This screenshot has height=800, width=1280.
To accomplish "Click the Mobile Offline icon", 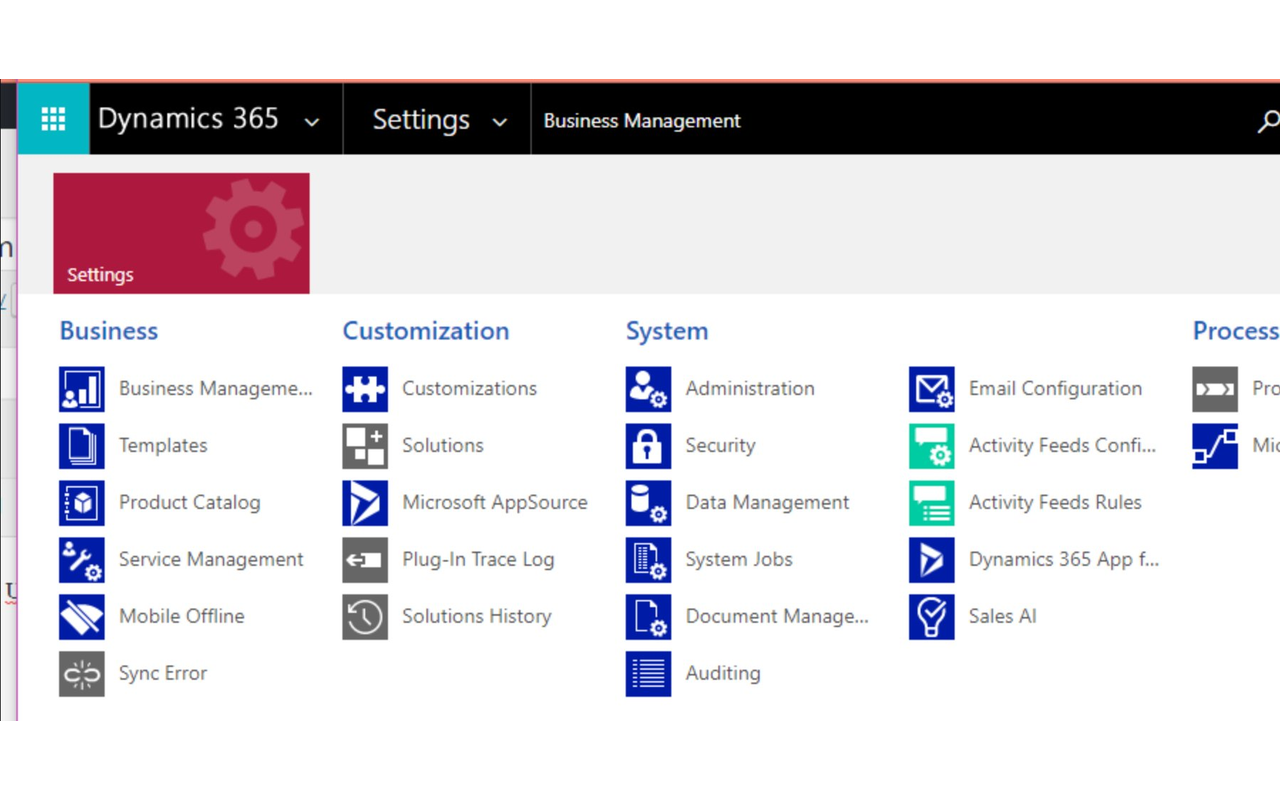I will point(81,617).
